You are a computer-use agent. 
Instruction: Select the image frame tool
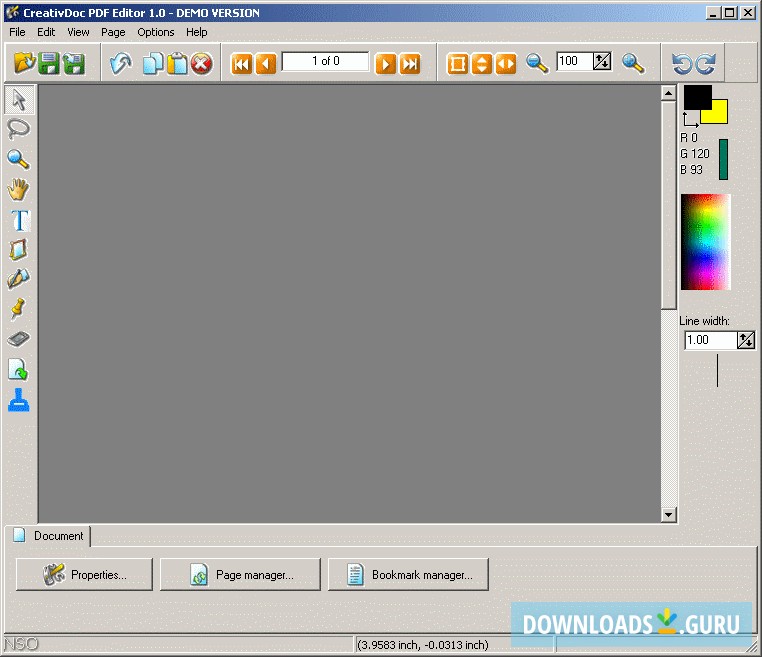pyautogui.click(x=18, y=249)
